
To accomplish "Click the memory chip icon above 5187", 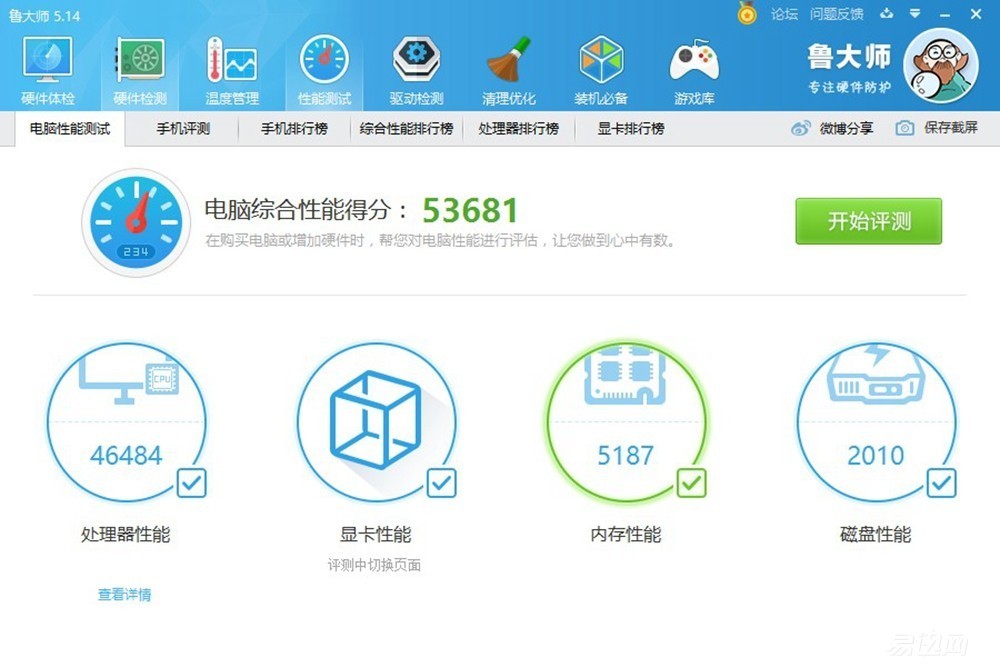I will coord(626,374).
